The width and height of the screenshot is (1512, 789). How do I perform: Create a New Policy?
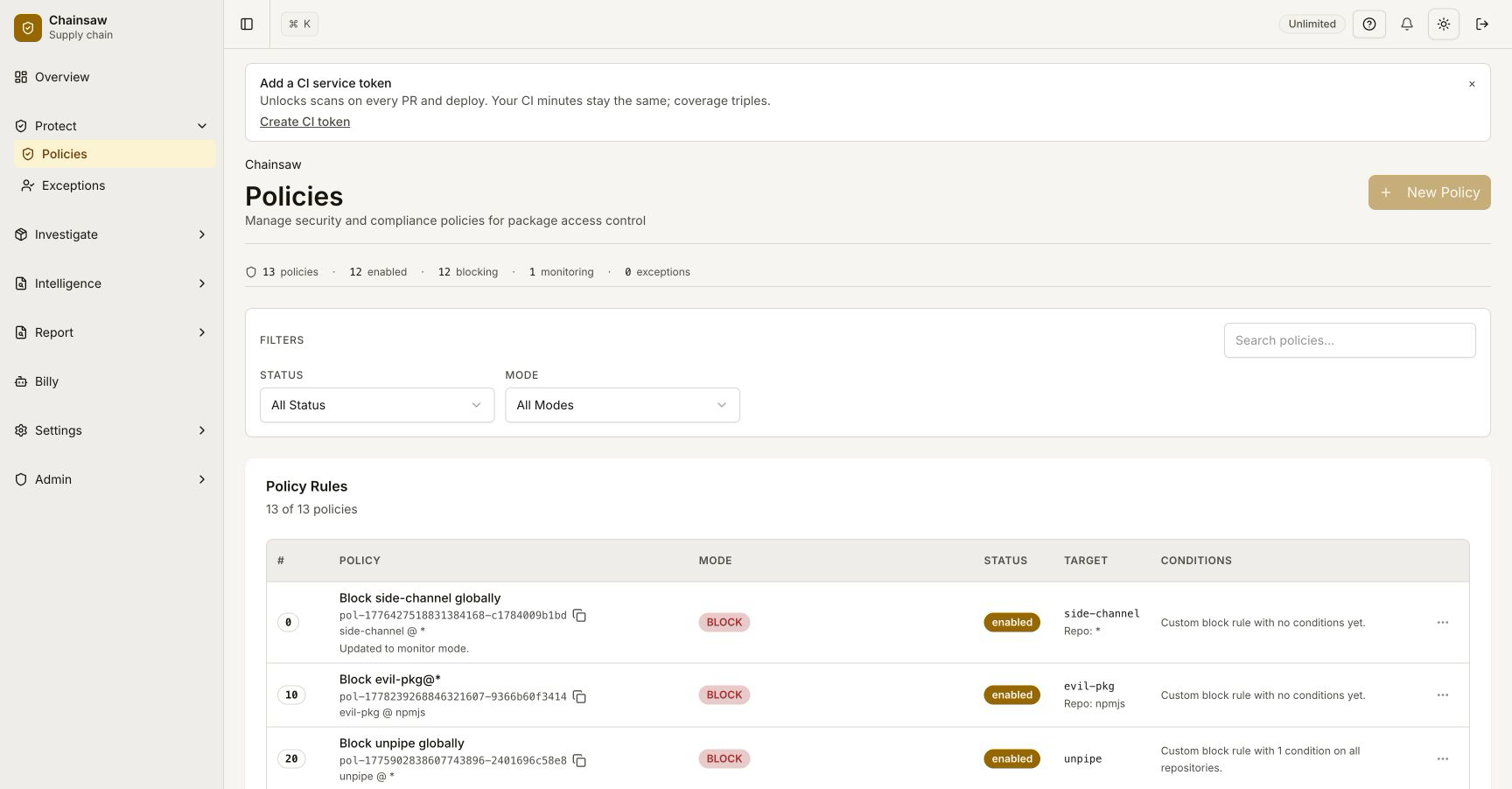tap(1429, 192)
